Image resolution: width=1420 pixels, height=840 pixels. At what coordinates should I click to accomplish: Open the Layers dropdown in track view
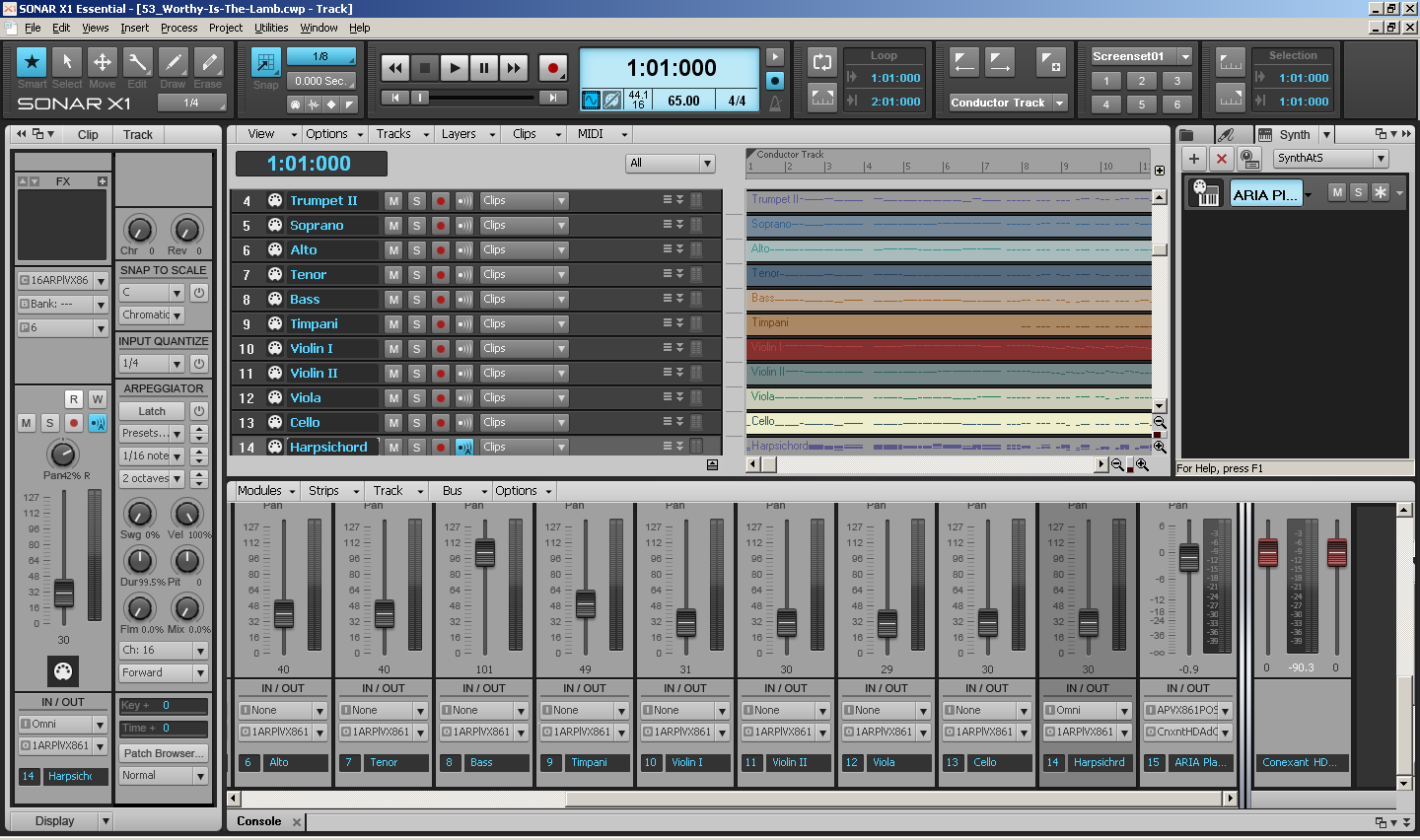pos(467,134)
